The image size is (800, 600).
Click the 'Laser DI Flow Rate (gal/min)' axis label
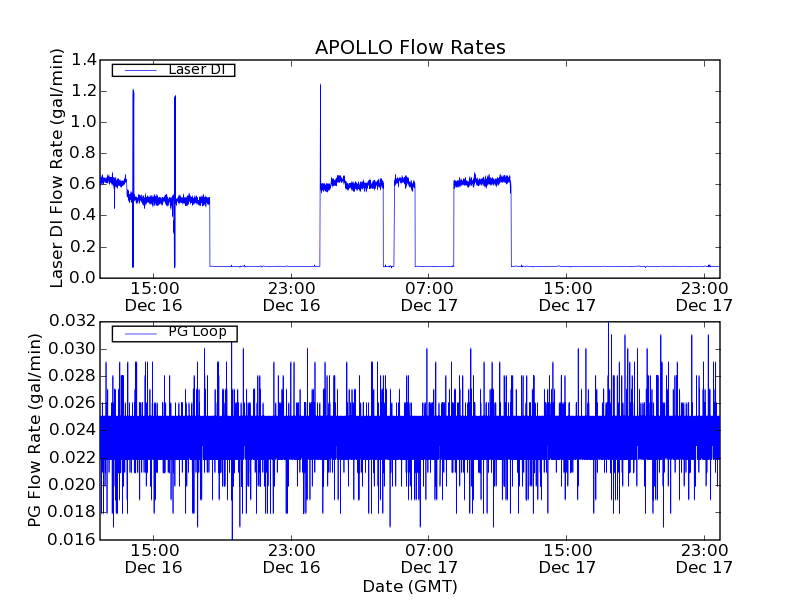tap(57, 168)
